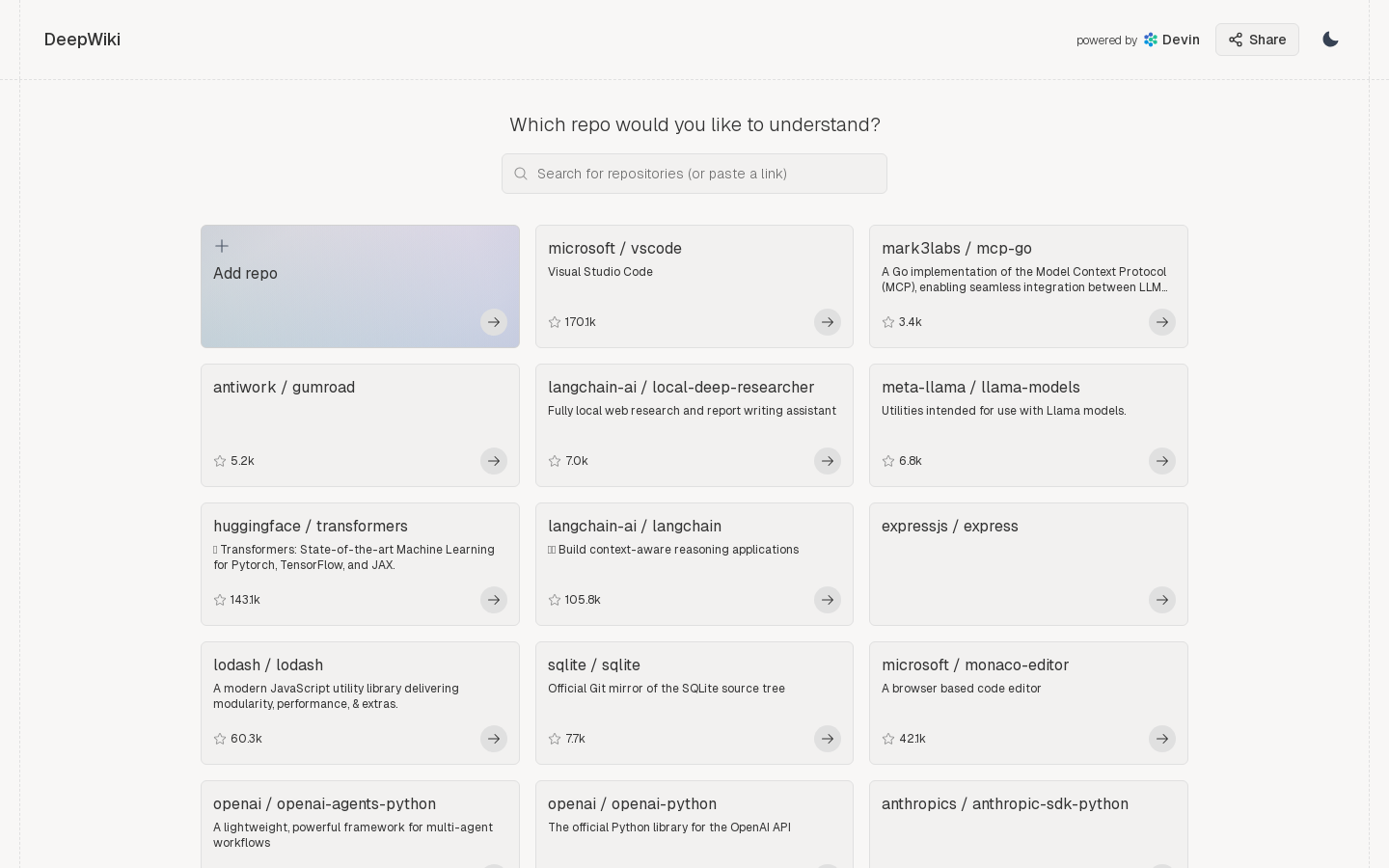Select expressjs / express title

(x=950, y=526)
